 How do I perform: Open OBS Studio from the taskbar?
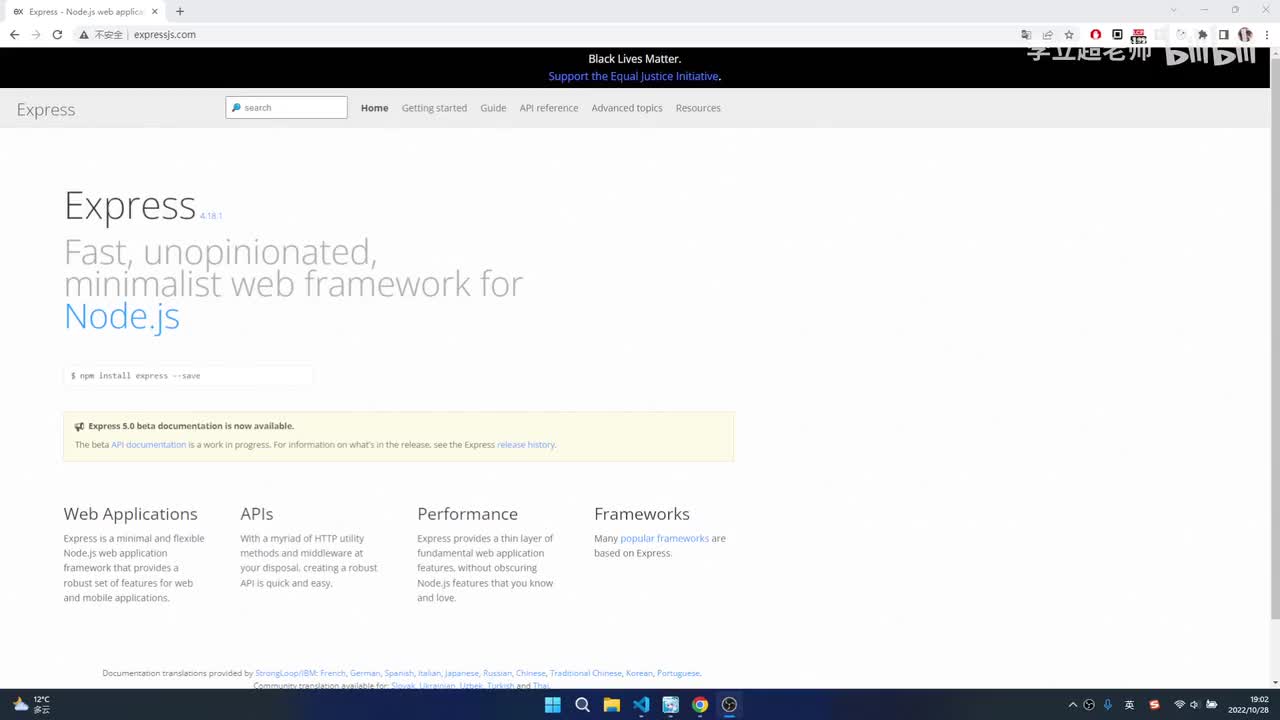[x=729, y=705]
